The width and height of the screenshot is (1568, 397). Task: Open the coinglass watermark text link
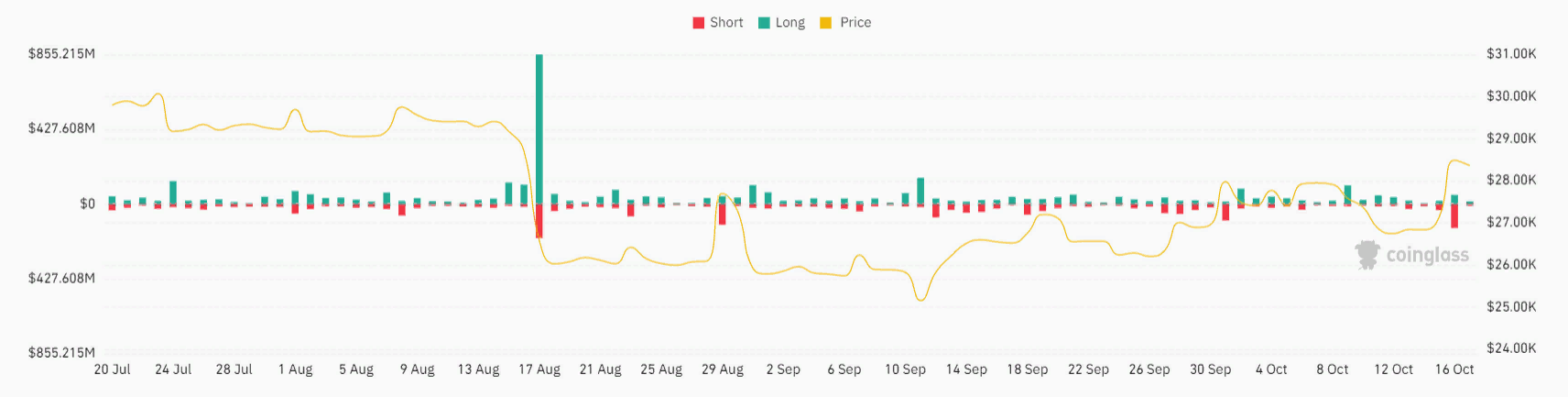(1427, 255)
